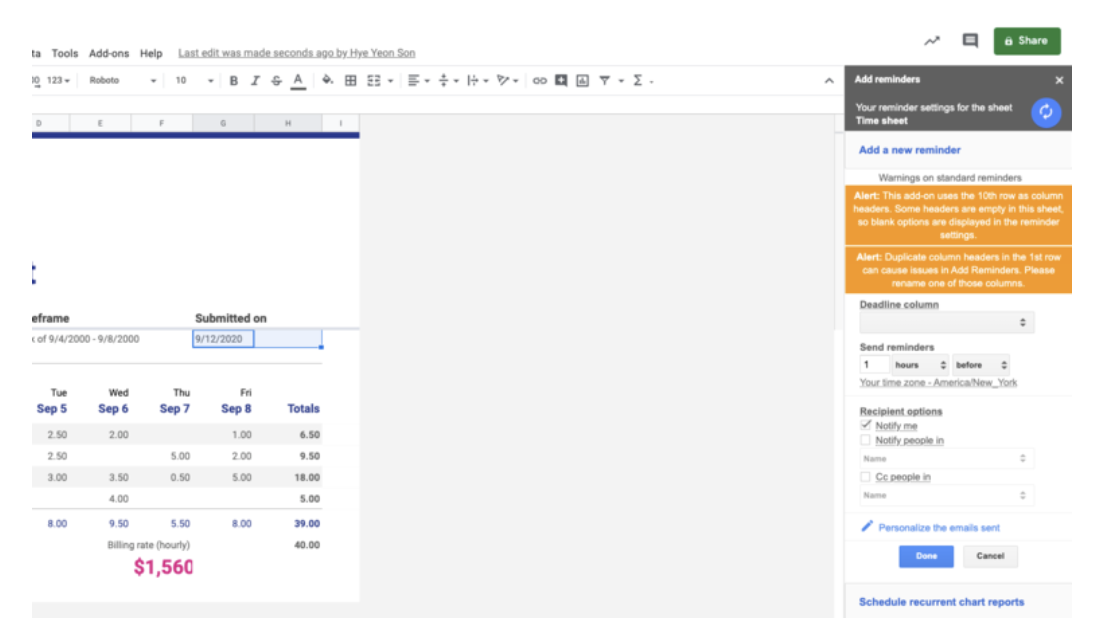Click the Share button
This screenshot has width=1098, height=634.
(1027, 41)
